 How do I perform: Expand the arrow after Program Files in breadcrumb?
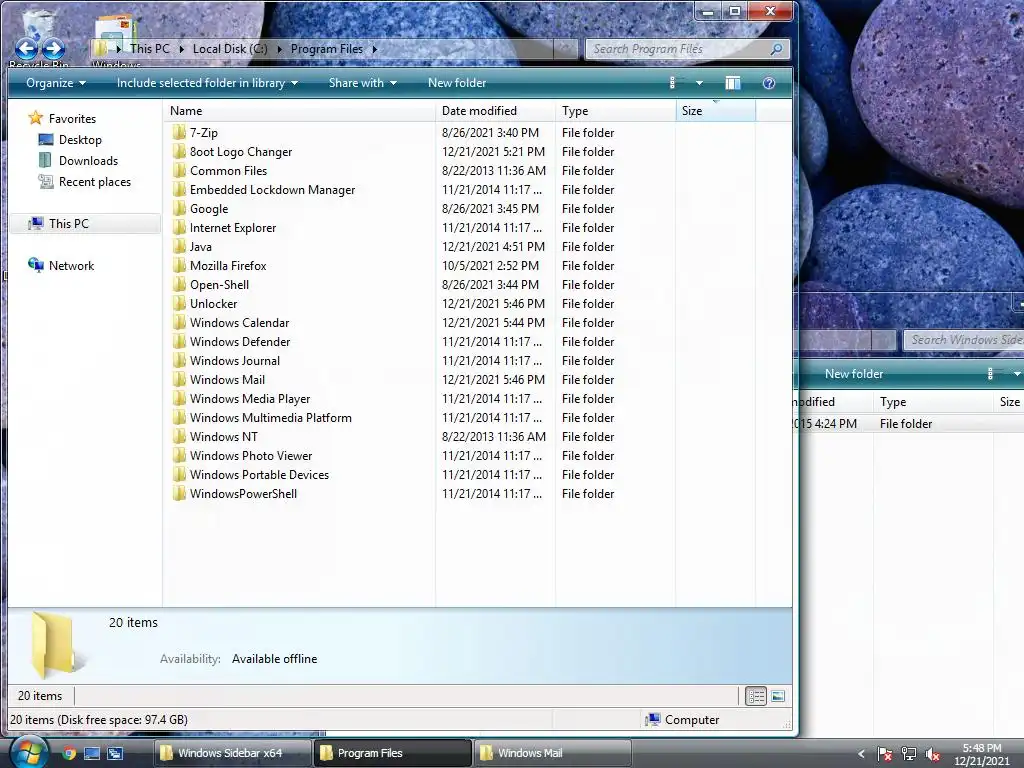coord(374,49)
